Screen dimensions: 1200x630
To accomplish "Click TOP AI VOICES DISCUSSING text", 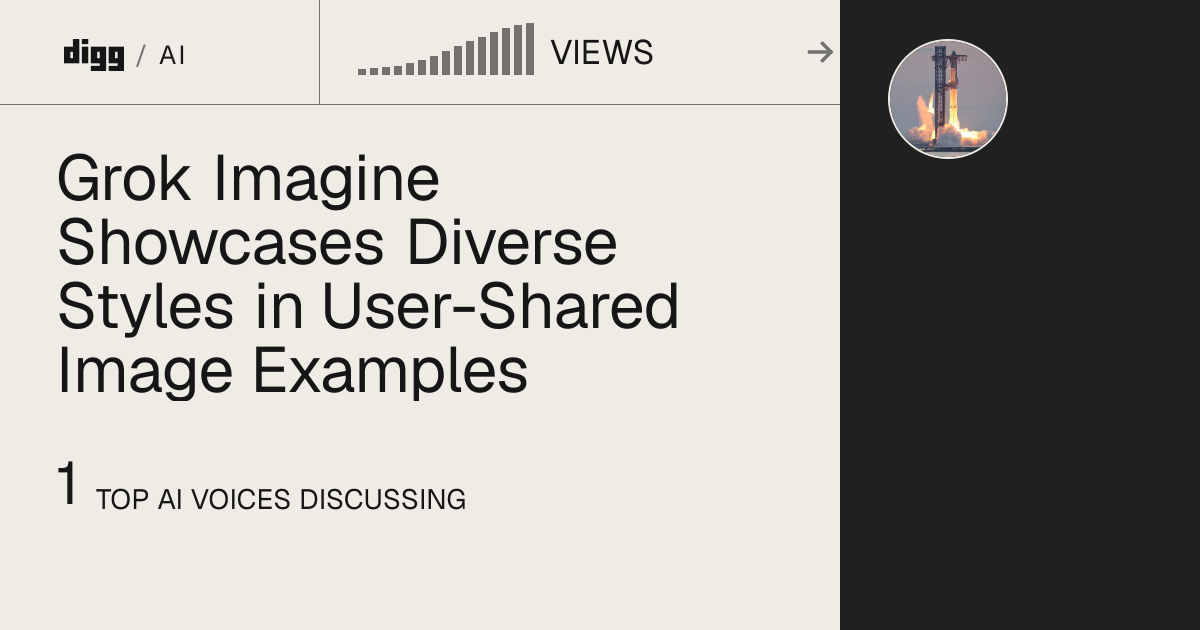I will [281, 499].
